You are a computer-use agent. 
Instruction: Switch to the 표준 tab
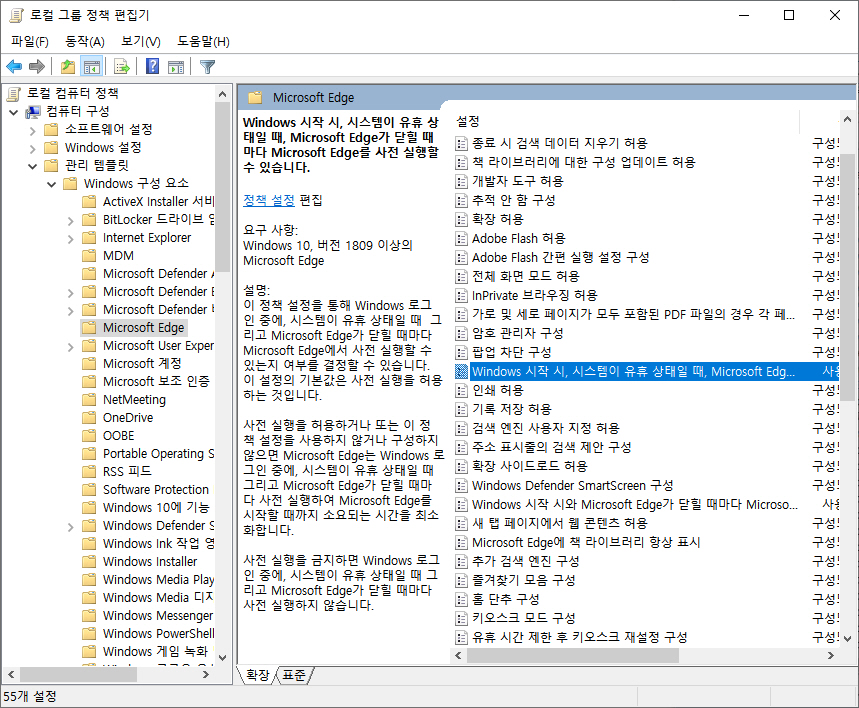(x=294, y=675)
